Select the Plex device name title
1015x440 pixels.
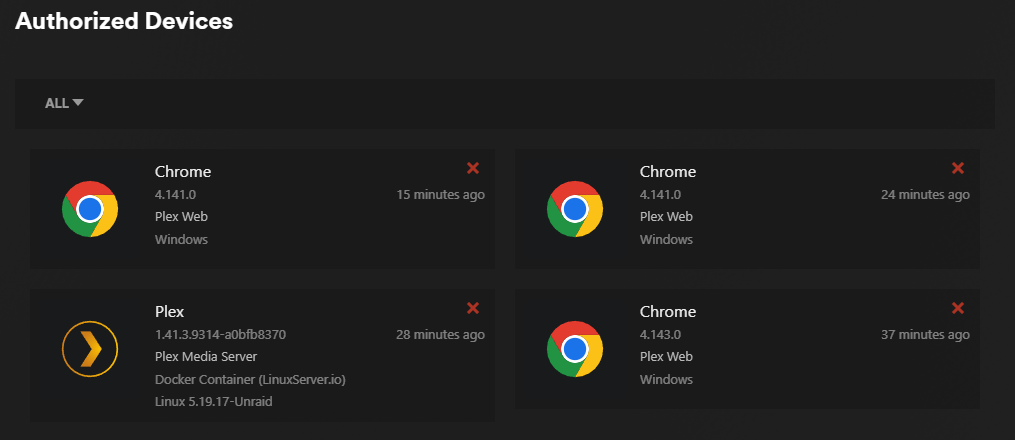click(170, 312)
